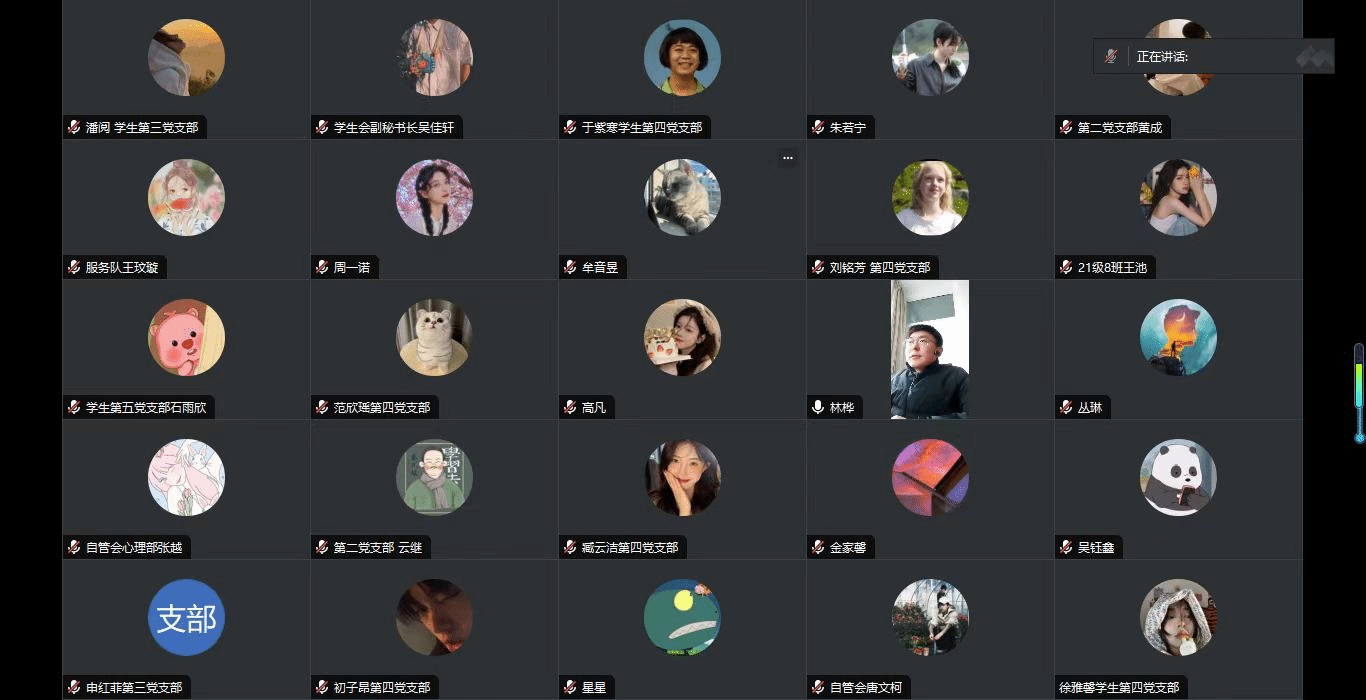
Task: Click the vertical volume level meter
Action: click(1359, 392)
